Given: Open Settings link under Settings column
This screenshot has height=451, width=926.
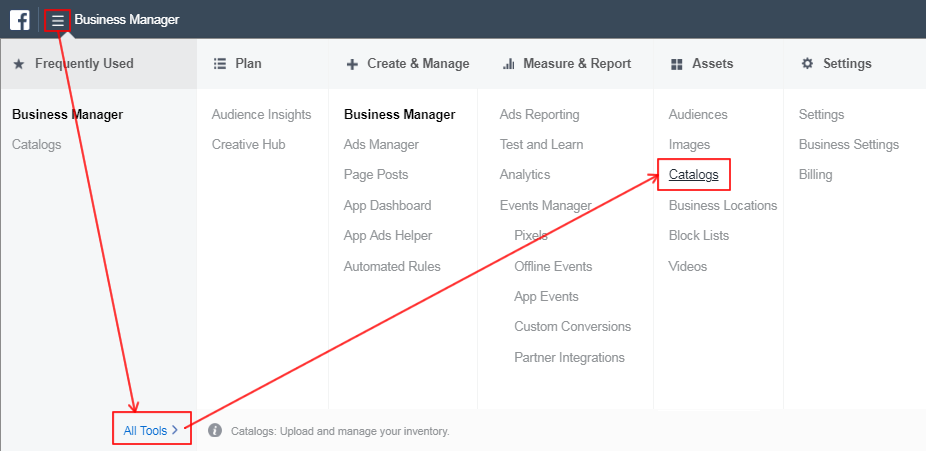Looking at the screenshot, I should click(x=821, y=115).
